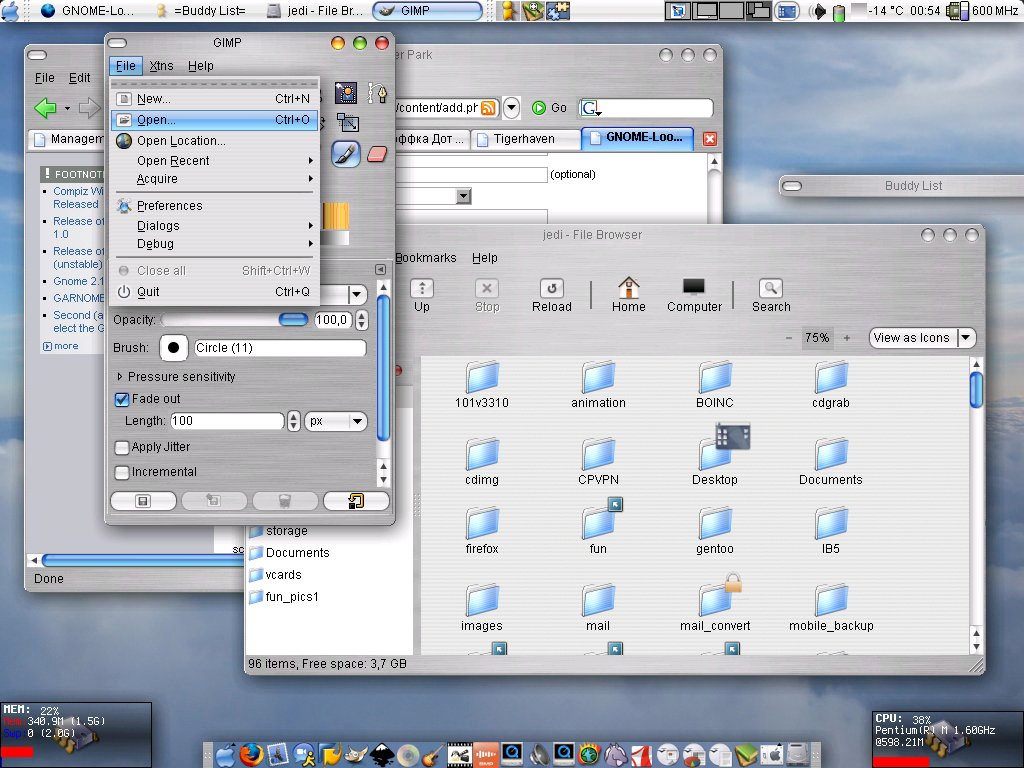Reset GIMP tool options to defaults
The height and width of the screenshot is (768, 1024).
[356, 501]
